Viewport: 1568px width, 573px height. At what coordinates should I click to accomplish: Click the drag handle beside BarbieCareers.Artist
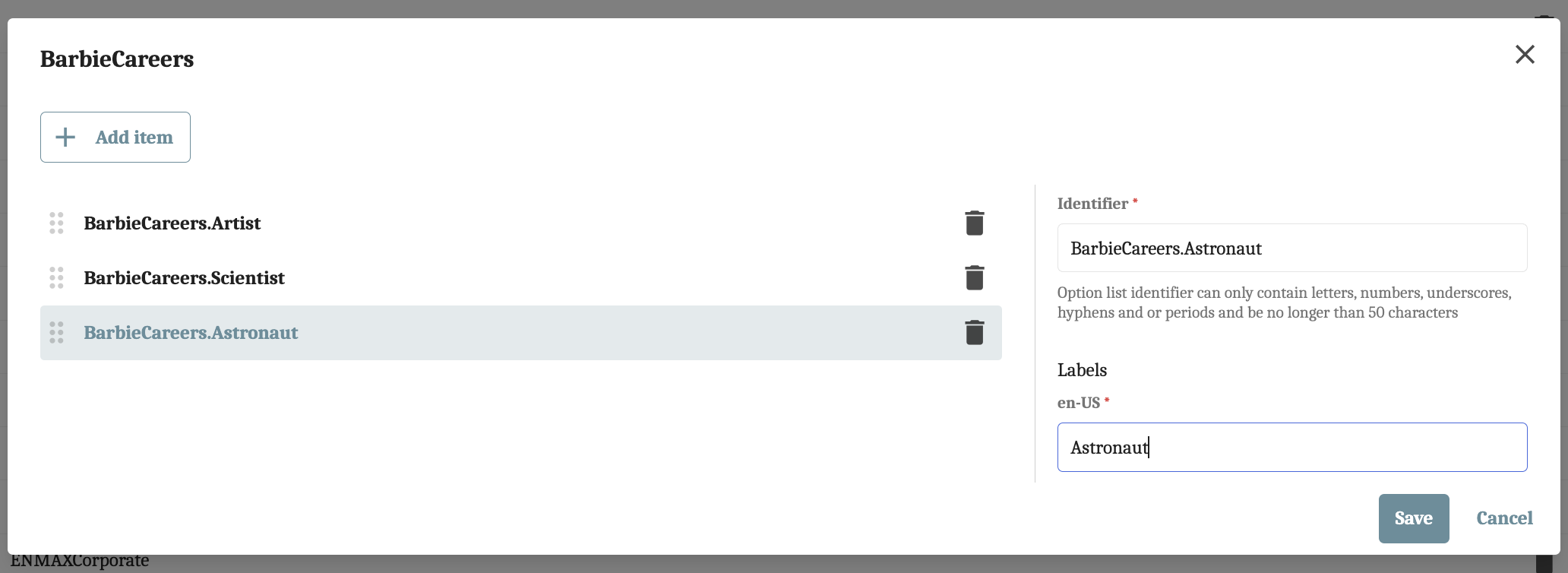pos(55,223)
